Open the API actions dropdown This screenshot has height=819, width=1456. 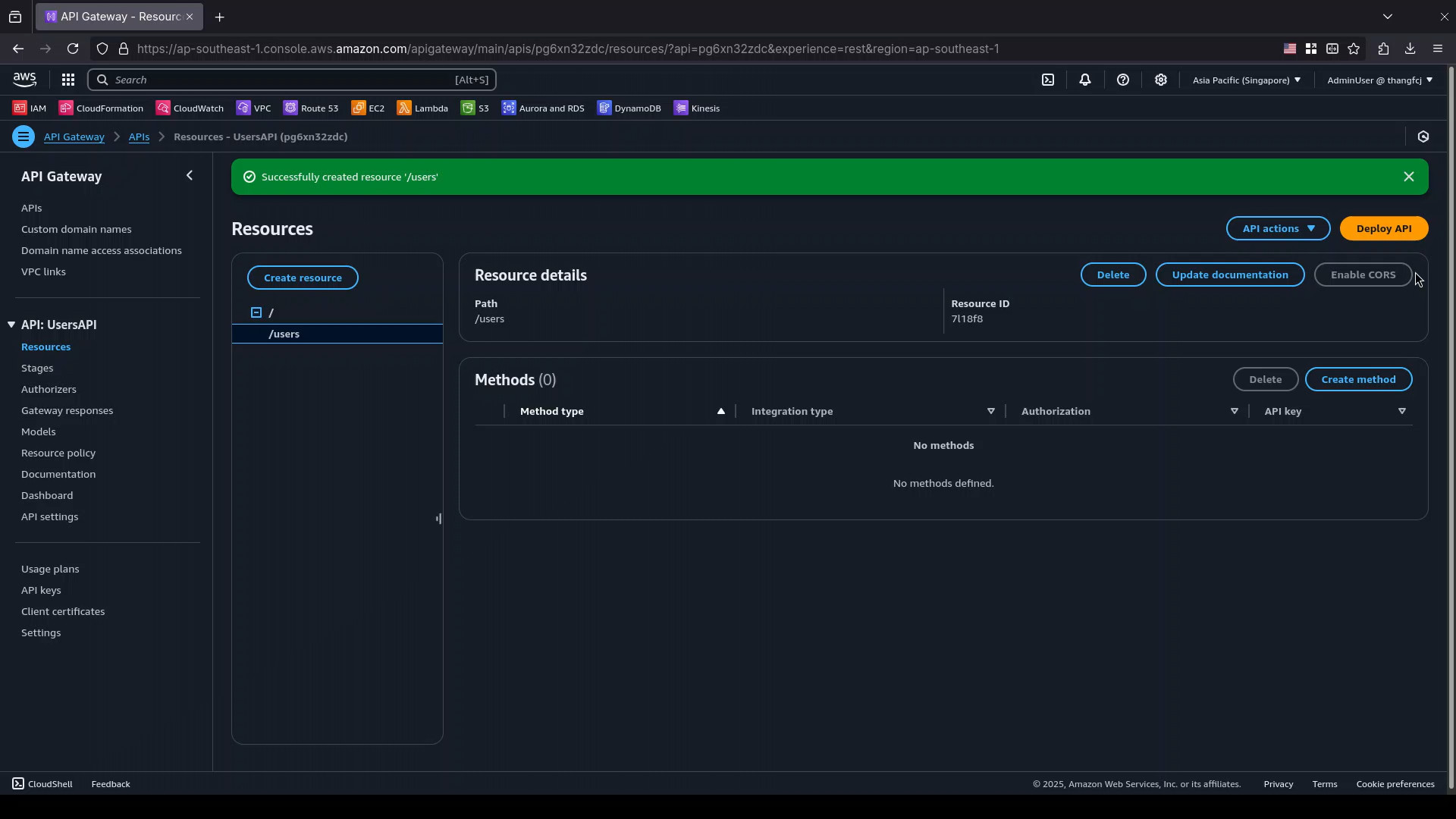(x=1279, y=228)
